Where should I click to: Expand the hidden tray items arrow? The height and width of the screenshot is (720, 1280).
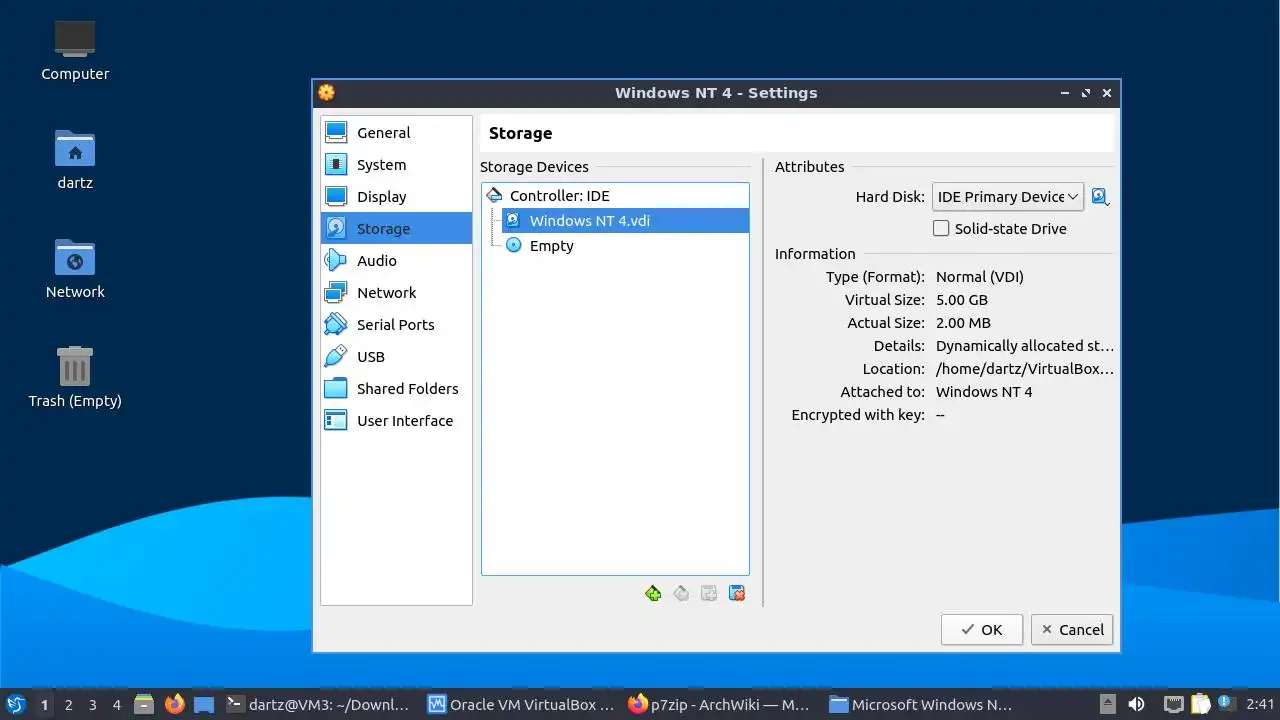tap(1107, 704)
